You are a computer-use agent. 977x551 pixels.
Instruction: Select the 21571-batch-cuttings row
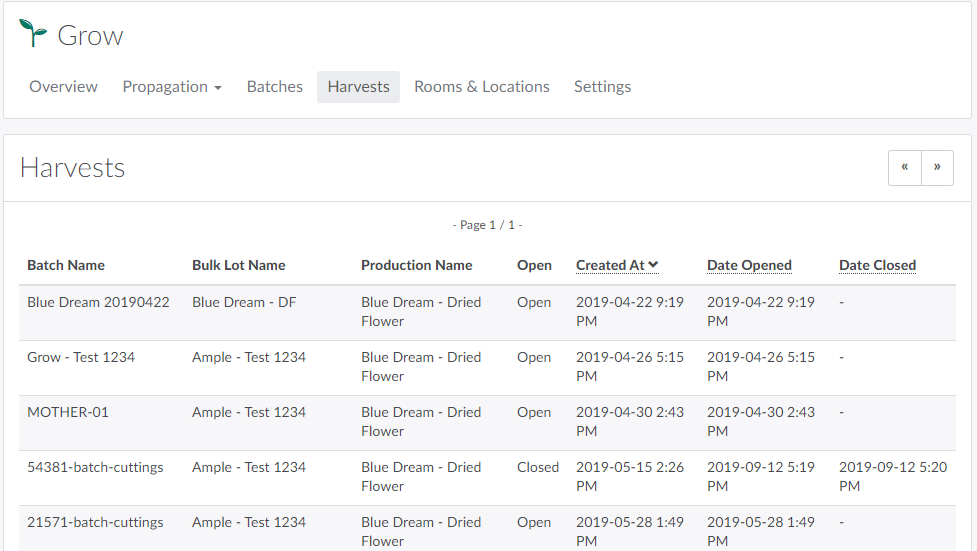95,522
